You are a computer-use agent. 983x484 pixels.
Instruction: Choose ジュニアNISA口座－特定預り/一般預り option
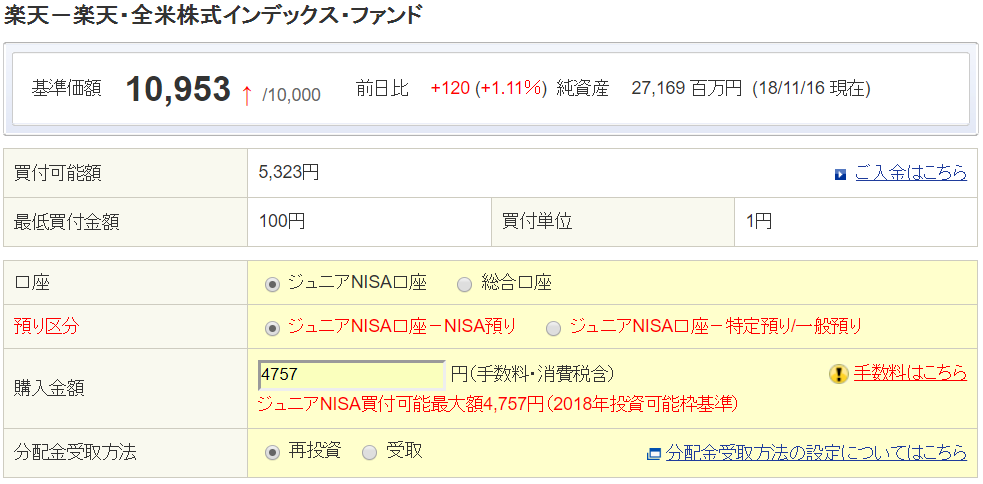point(554,329)
